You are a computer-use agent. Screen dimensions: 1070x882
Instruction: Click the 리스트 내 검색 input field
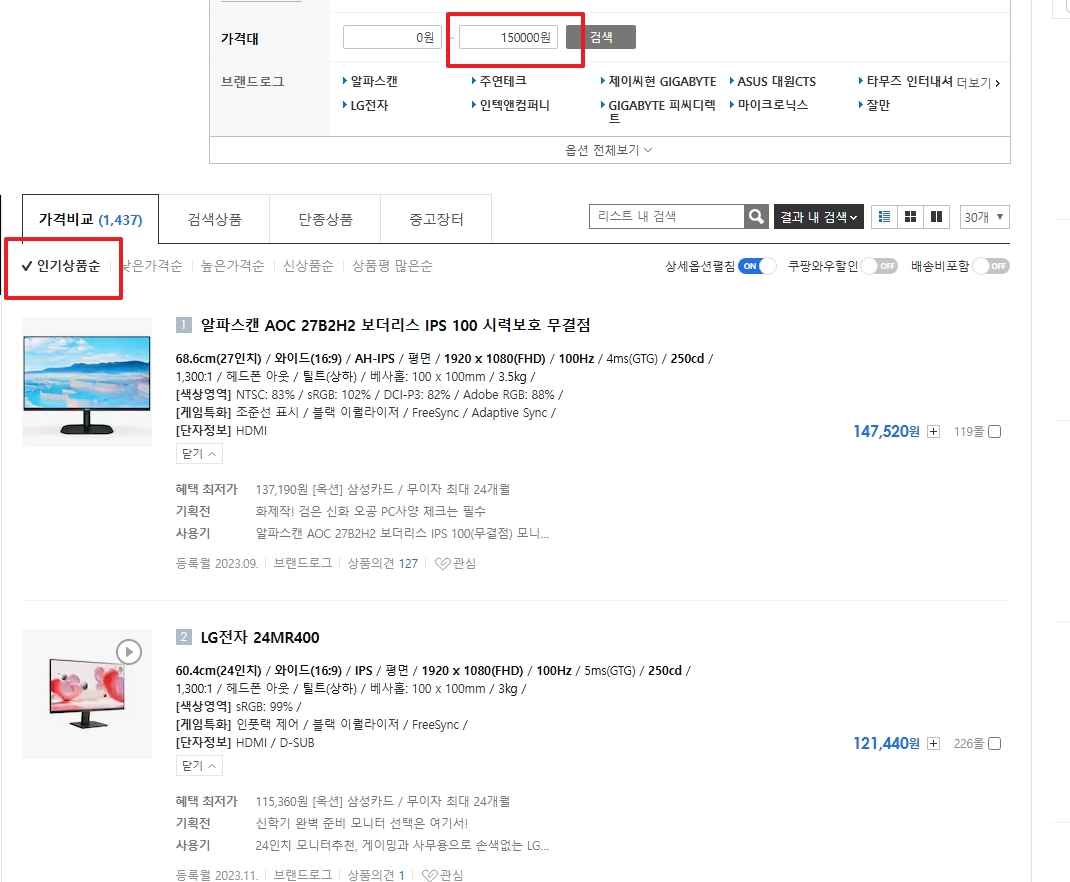(x=667, y=216)
